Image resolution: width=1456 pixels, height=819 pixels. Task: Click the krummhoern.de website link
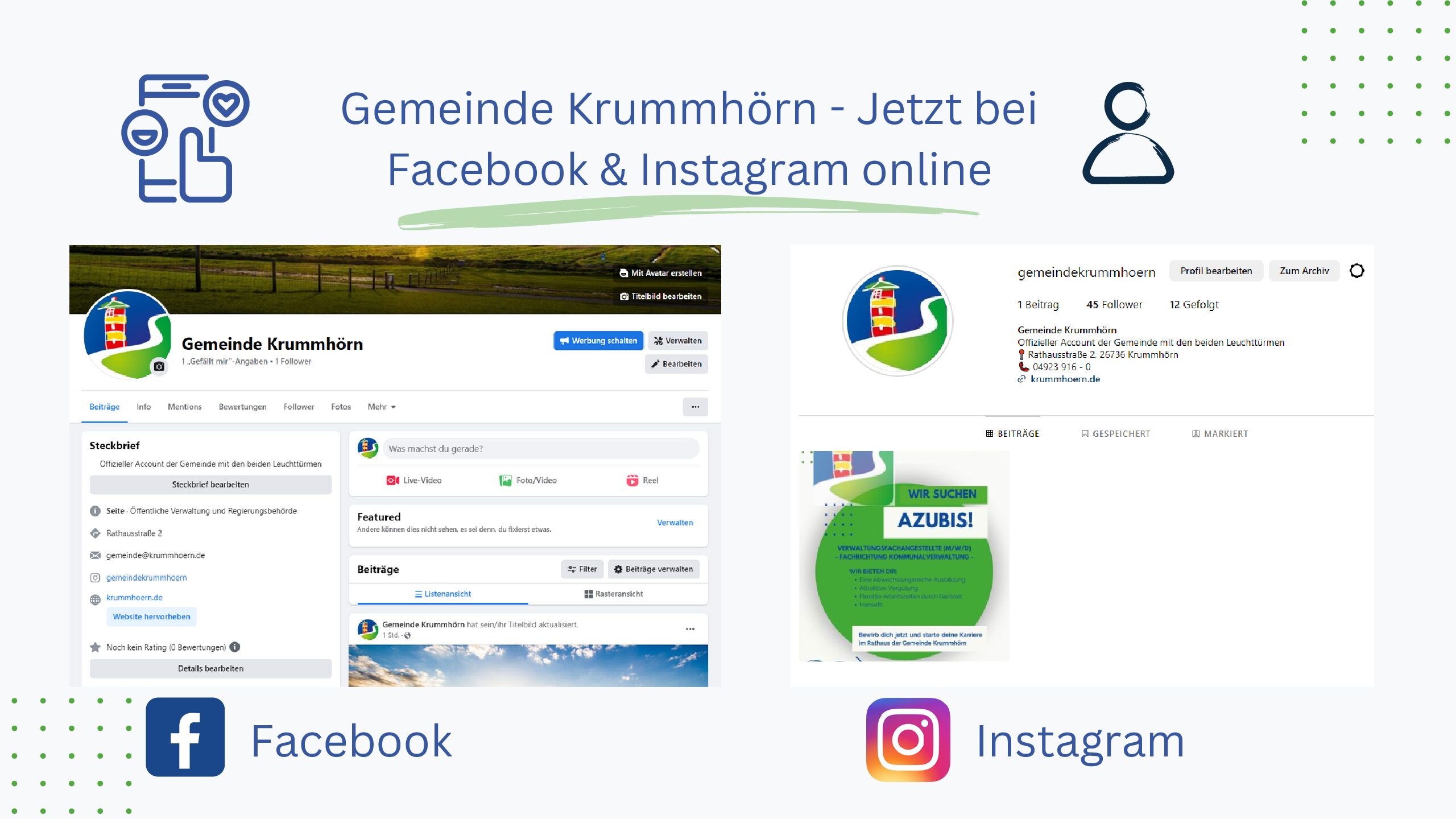click(134, 597)
